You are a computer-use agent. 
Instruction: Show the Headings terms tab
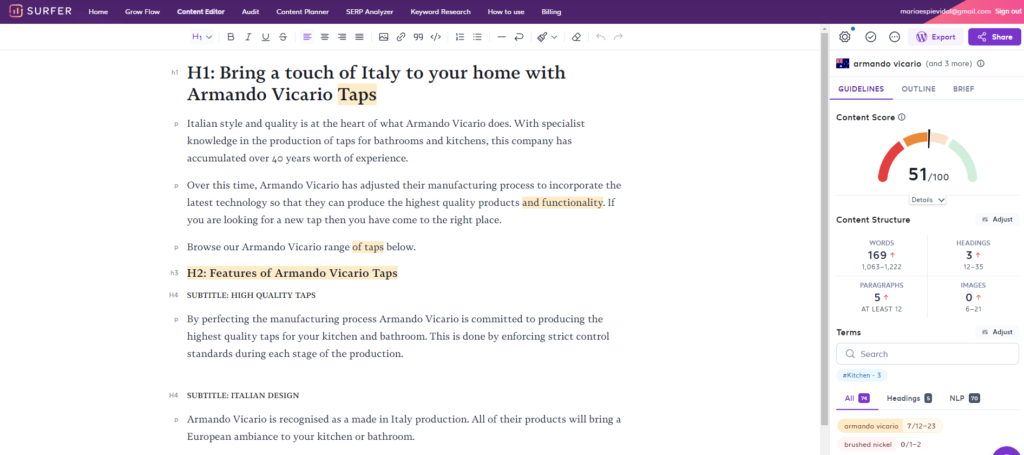(x=908, y=398)
